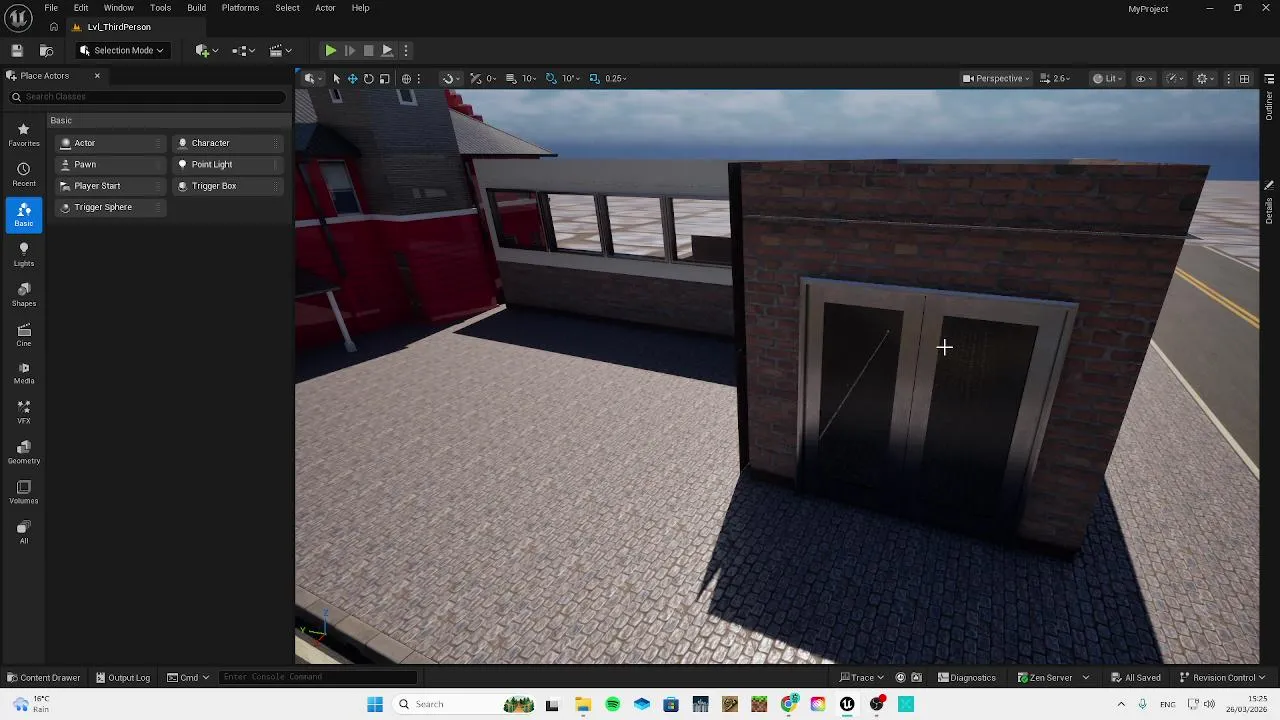Open the viewport settings gear menu
This screenshot has height=720, width=1280.
1206,78
